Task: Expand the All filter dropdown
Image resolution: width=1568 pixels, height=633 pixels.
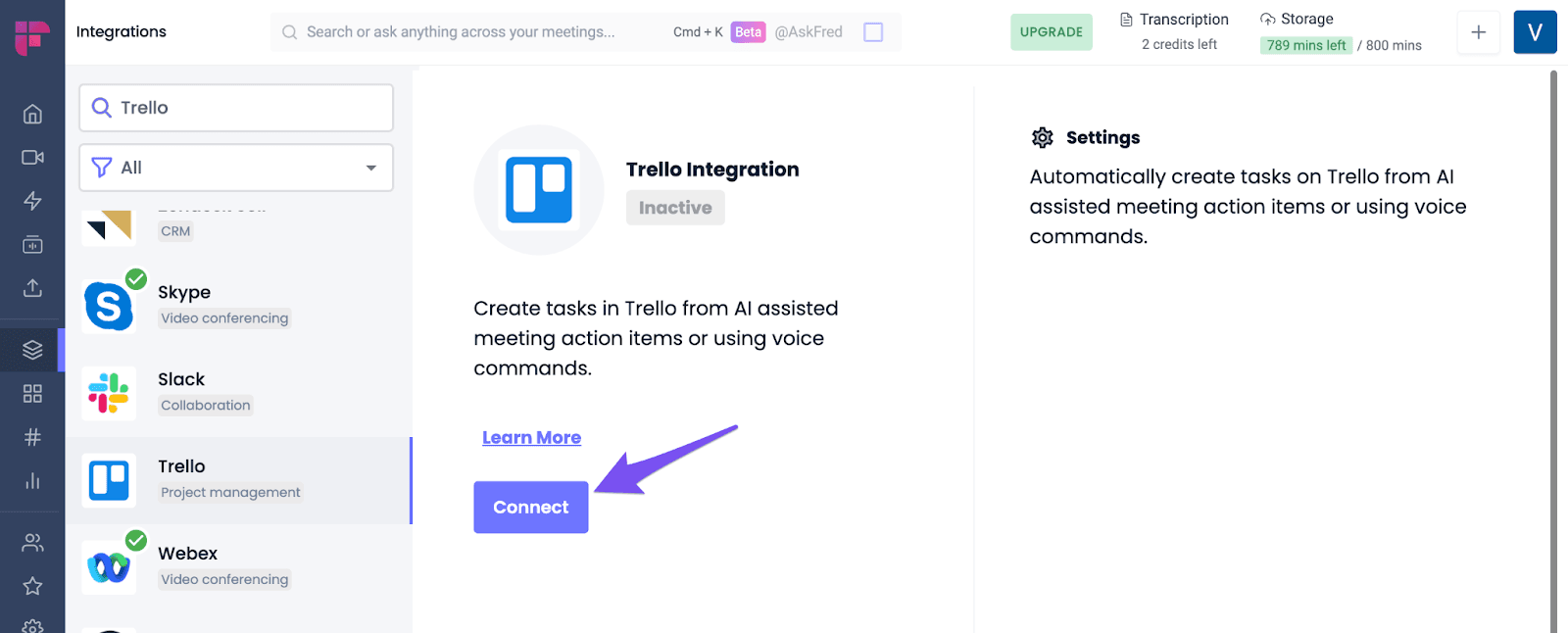Action: [x=236, y=168]
